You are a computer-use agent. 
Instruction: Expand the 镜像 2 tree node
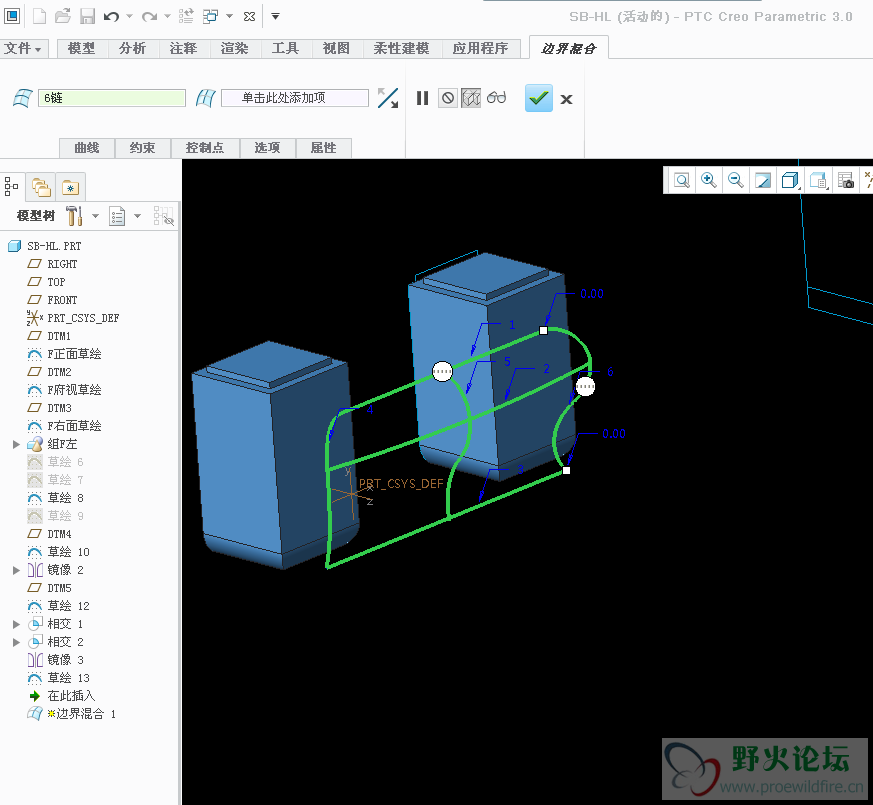[x=17, y=570]
